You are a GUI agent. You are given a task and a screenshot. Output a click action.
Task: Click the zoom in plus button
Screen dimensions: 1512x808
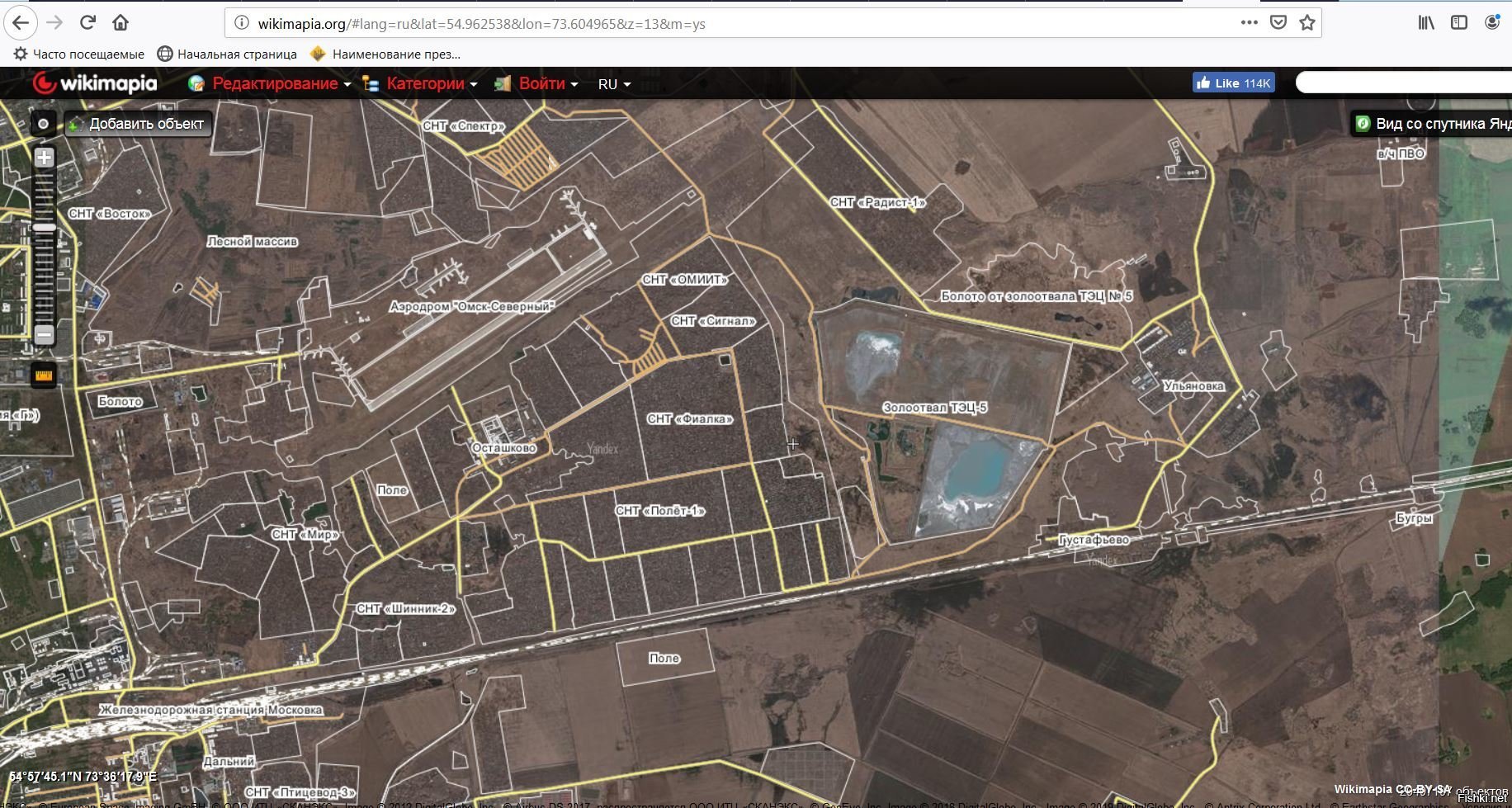[45, 158]
